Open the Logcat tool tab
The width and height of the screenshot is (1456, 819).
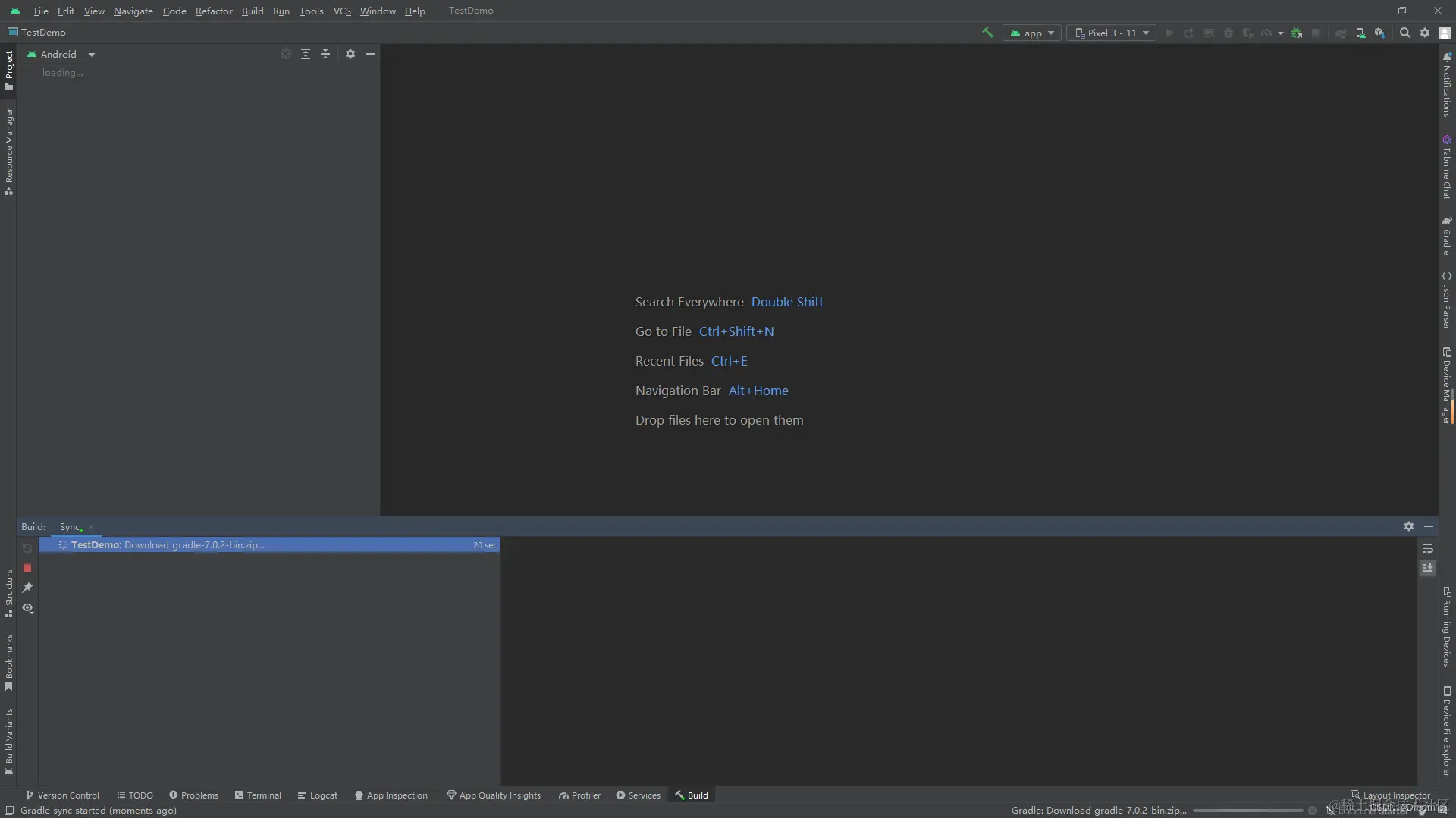point(318,795)
